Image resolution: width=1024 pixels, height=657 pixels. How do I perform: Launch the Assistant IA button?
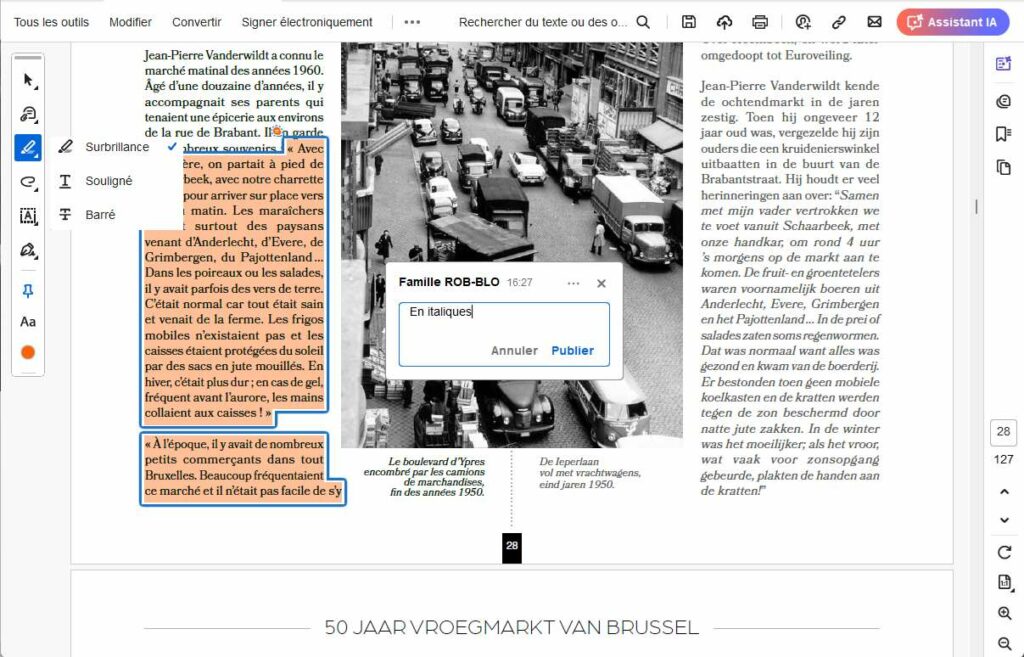(953, 22)
